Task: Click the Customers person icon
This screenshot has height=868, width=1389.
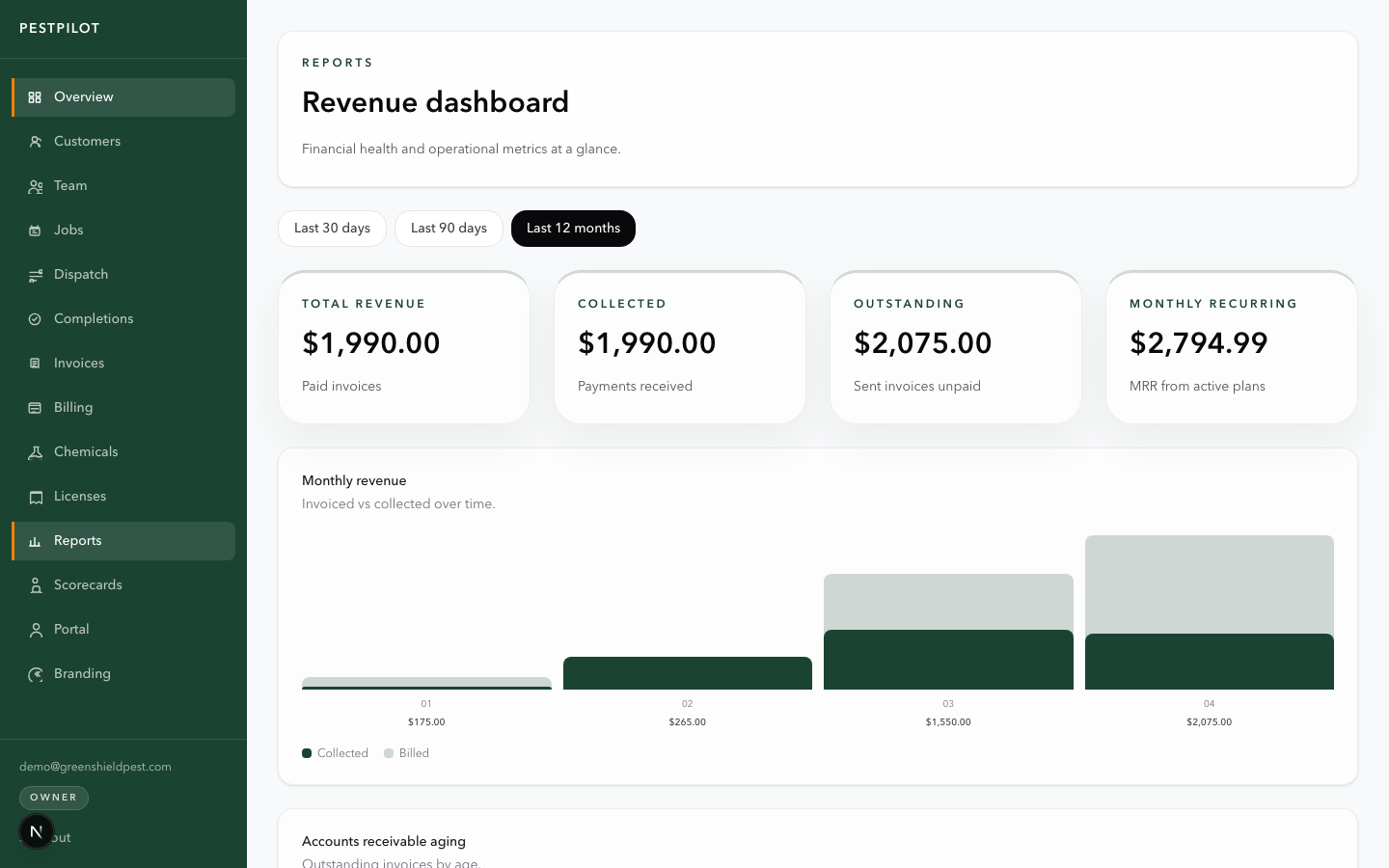Action: pos(35,142)
